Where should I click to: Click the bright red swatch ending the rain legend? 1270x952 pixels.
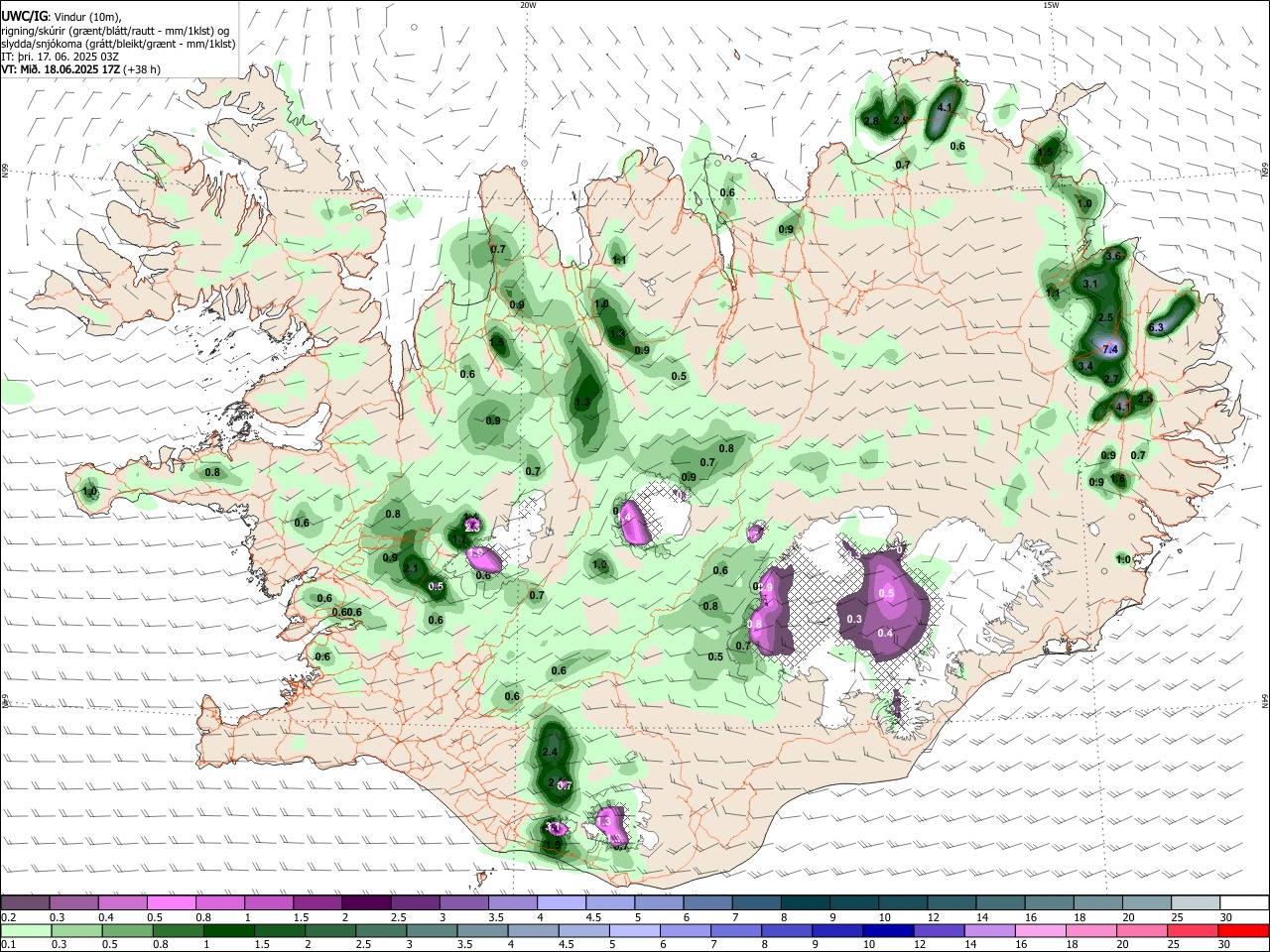[1241, 930]
